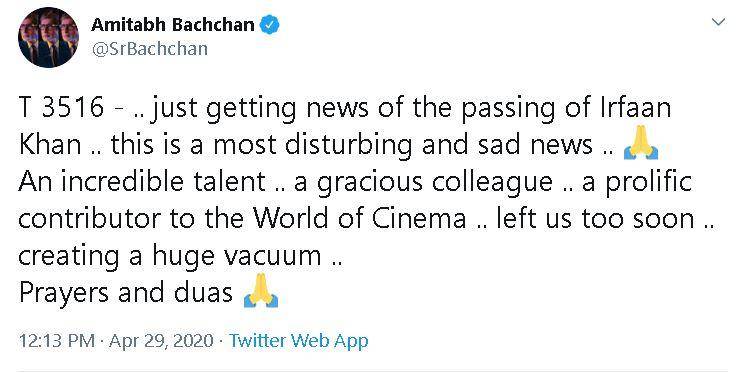Click the phrase Prayers and duas
Viewport: 745px width, 373px height.
pos(125,293)
